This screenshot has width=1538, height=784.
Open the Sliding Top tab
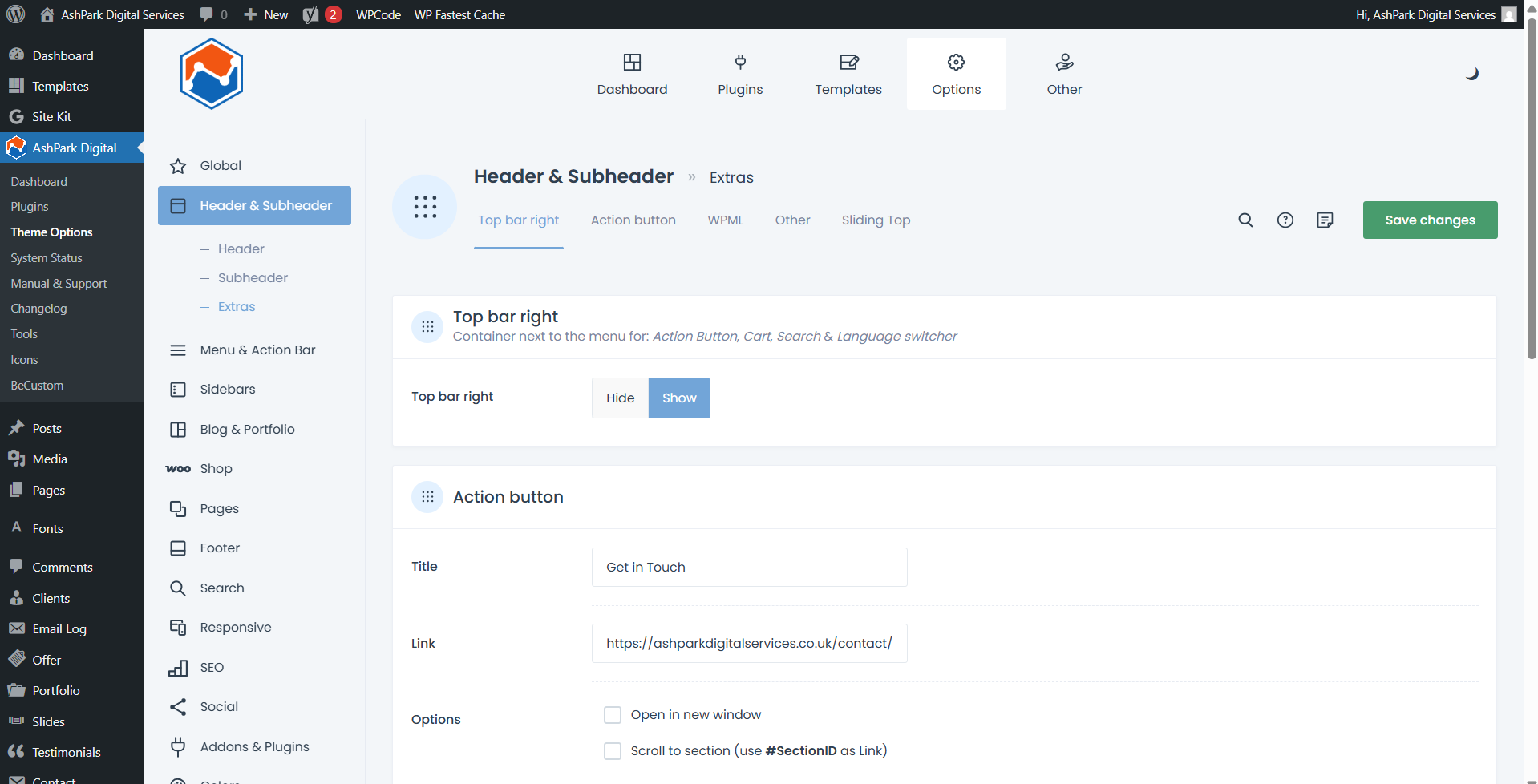point(875,220)
